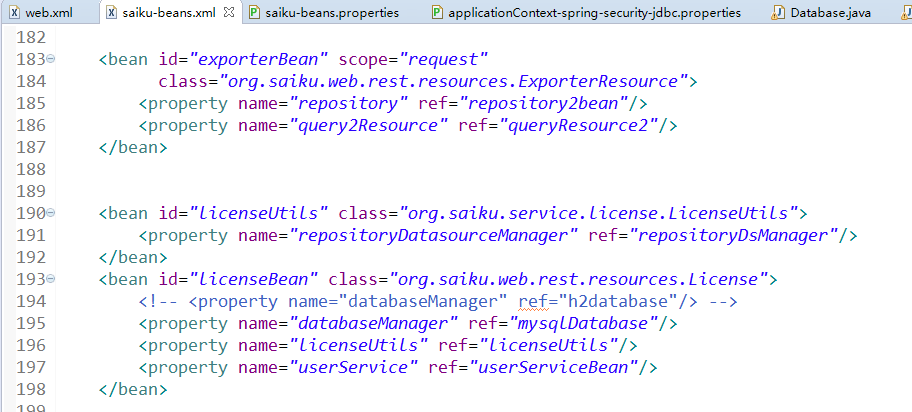This screenshot has height=412, width=912.
Task: Collapse the licenseUtils bean fold at line 190
Action: click(51, 213)
